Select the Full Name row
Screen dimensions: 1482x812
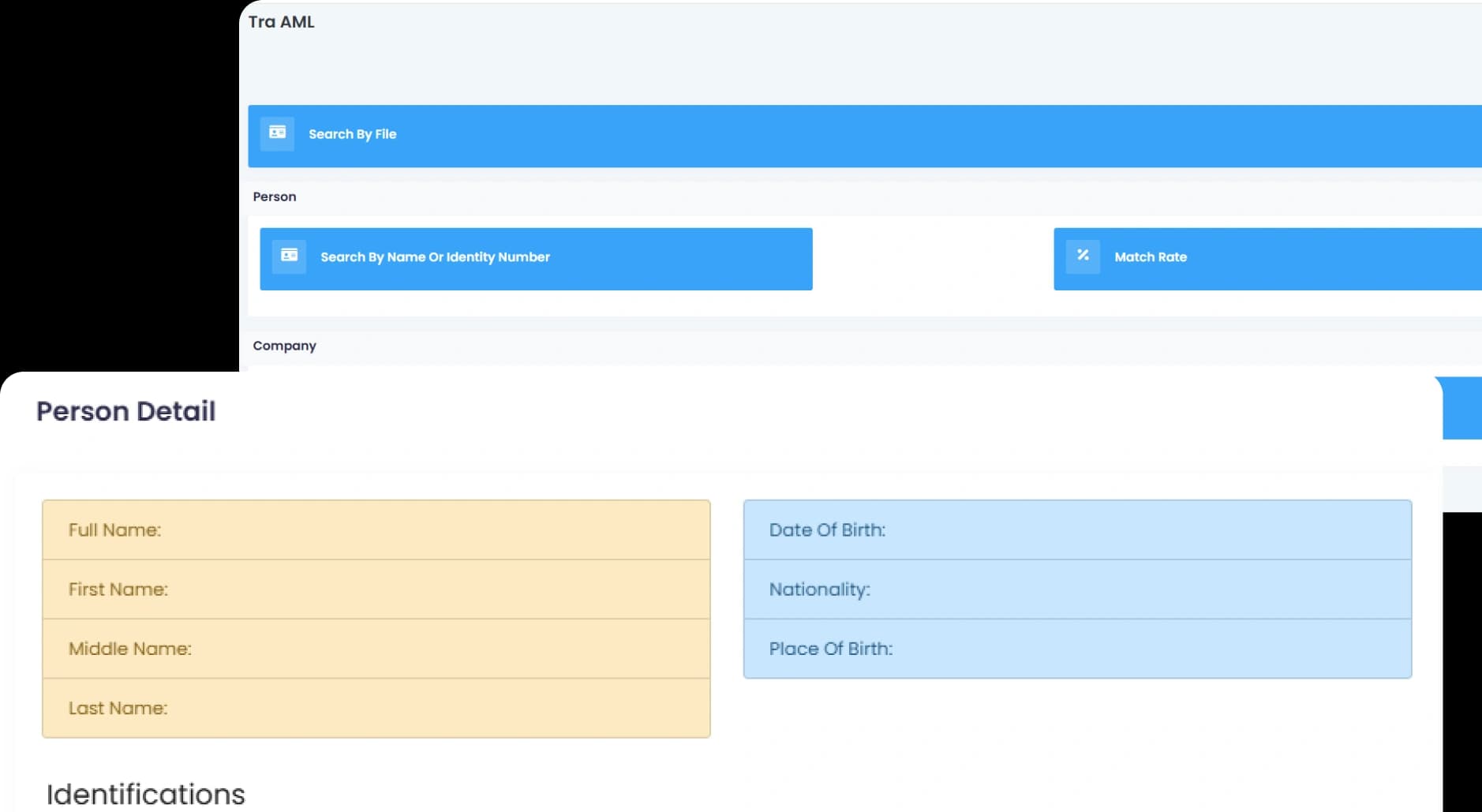pos(376,530)
